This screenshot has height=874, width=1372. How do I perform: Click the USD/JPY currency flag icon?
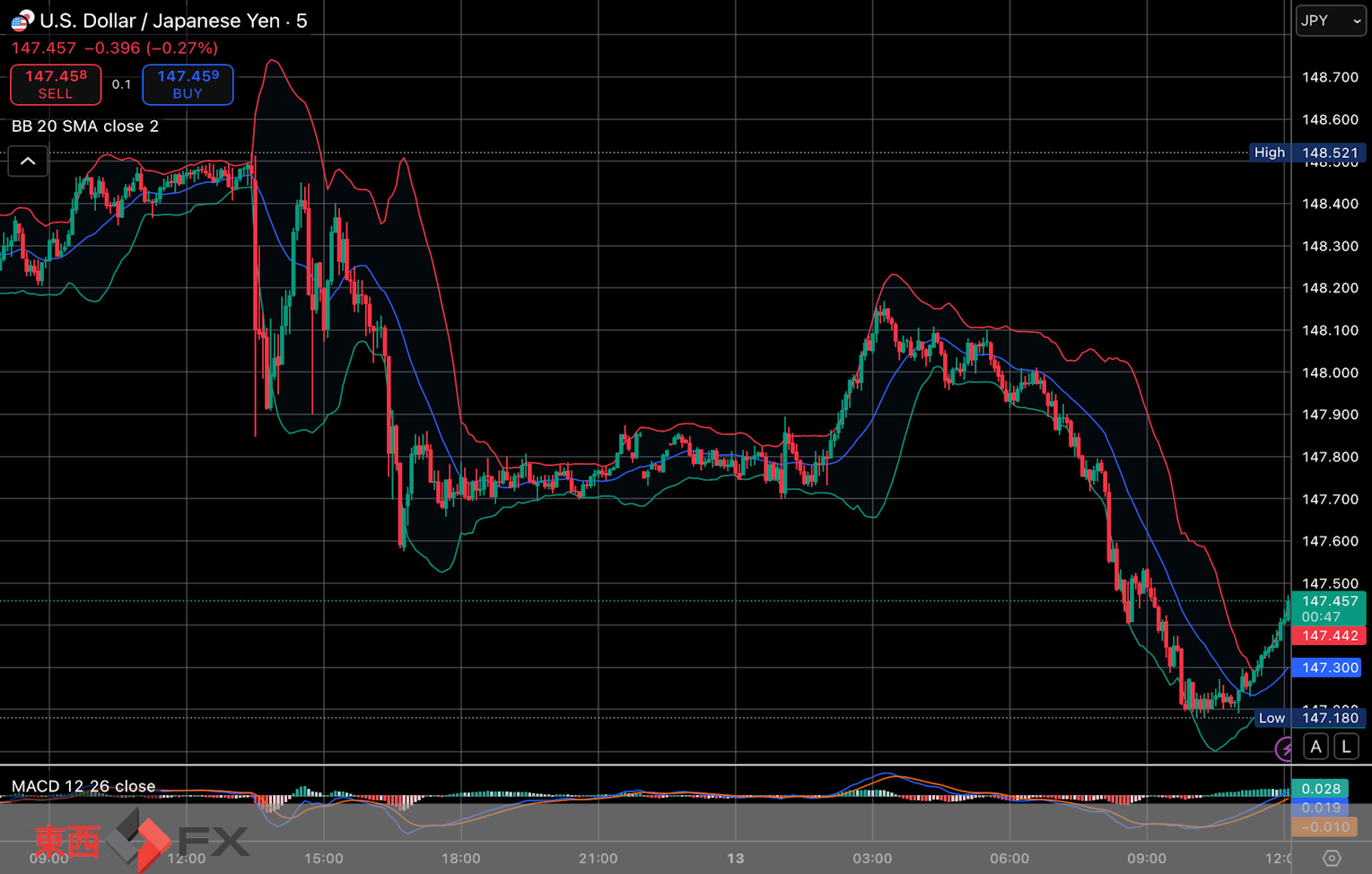click(x=22, y=20)
